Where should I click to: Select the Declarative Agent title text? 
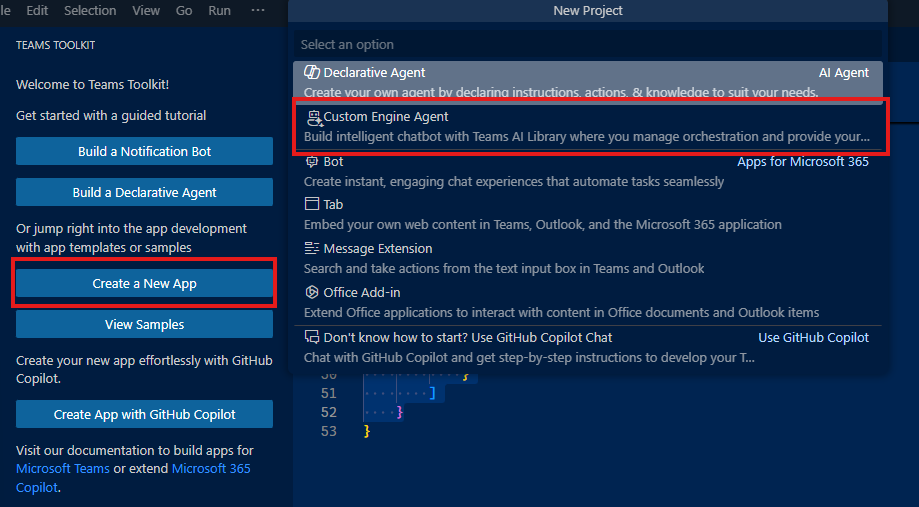click(374, 72)
